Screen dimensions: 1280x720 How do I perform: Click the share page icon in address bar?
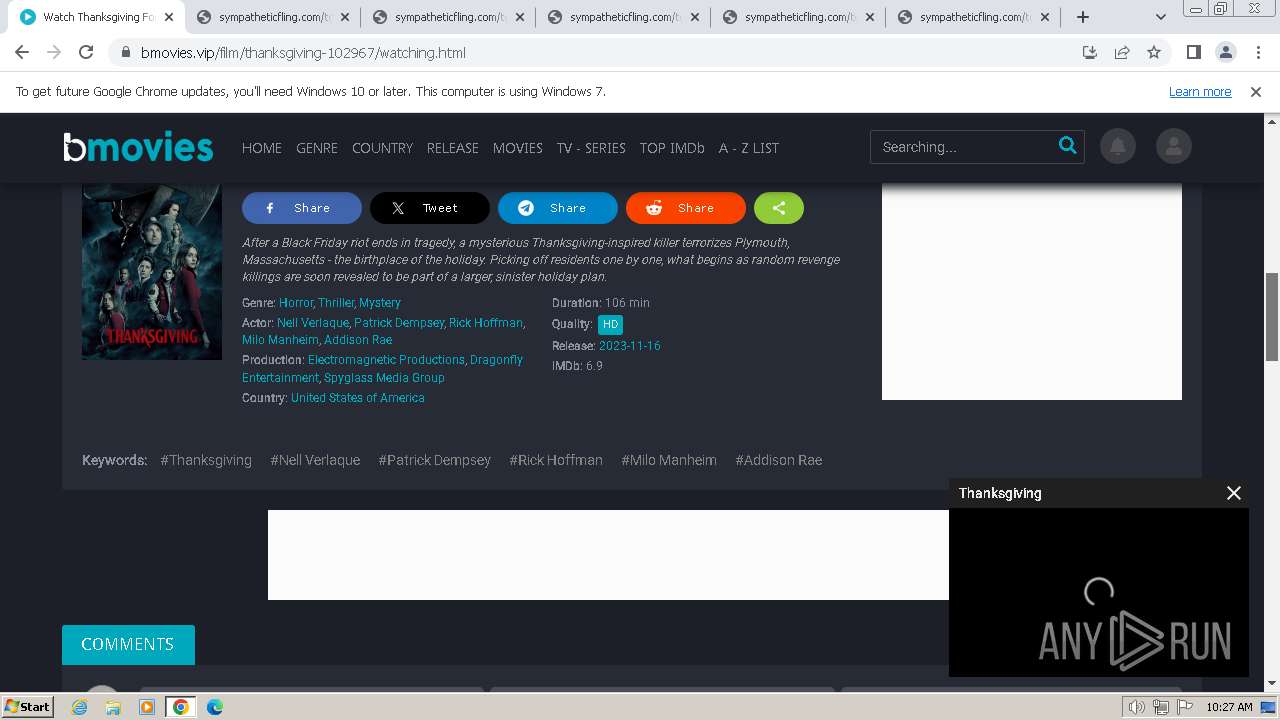click(x=1122, y=53)
